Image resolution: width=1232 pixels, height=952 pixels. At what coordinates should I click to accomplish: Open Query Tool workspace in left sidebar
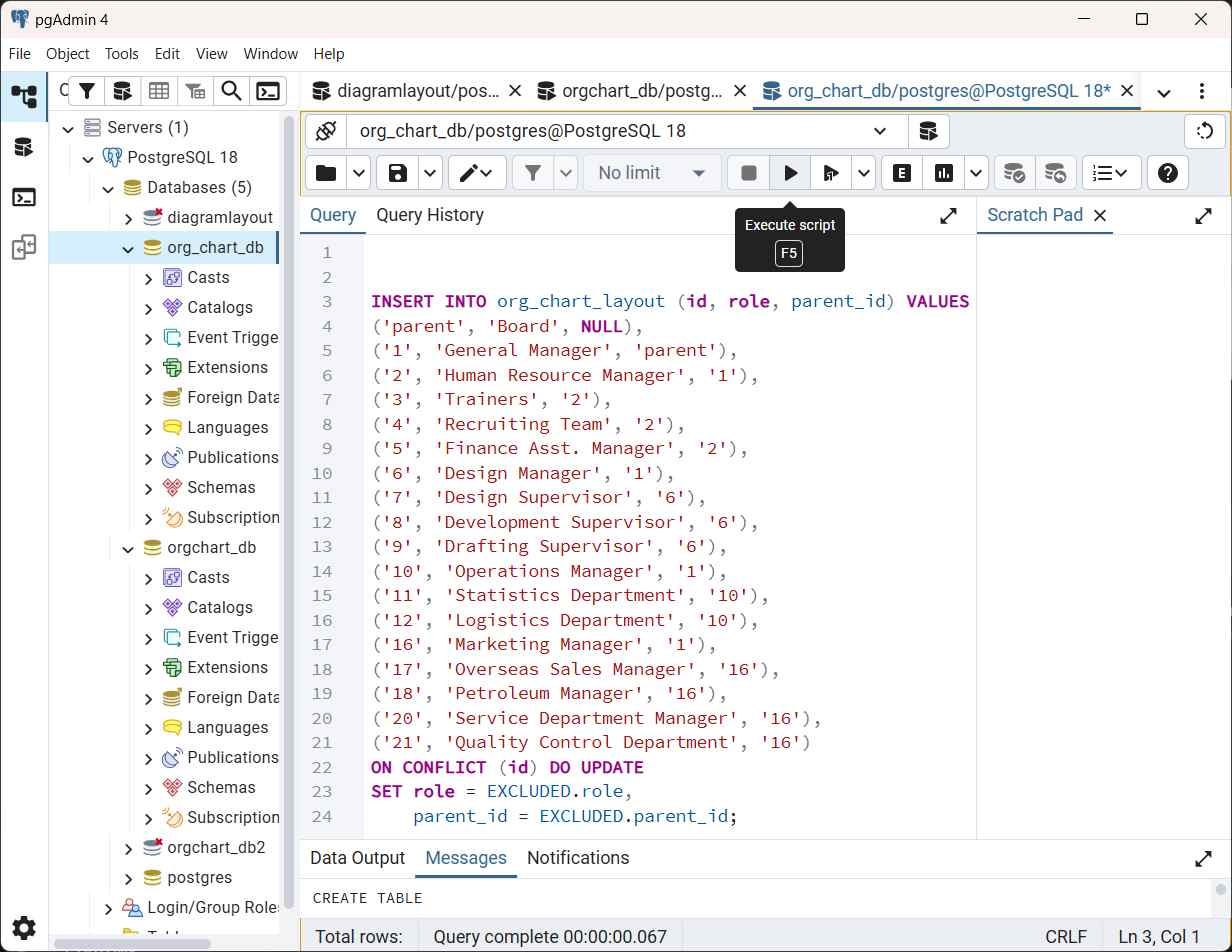24,147
